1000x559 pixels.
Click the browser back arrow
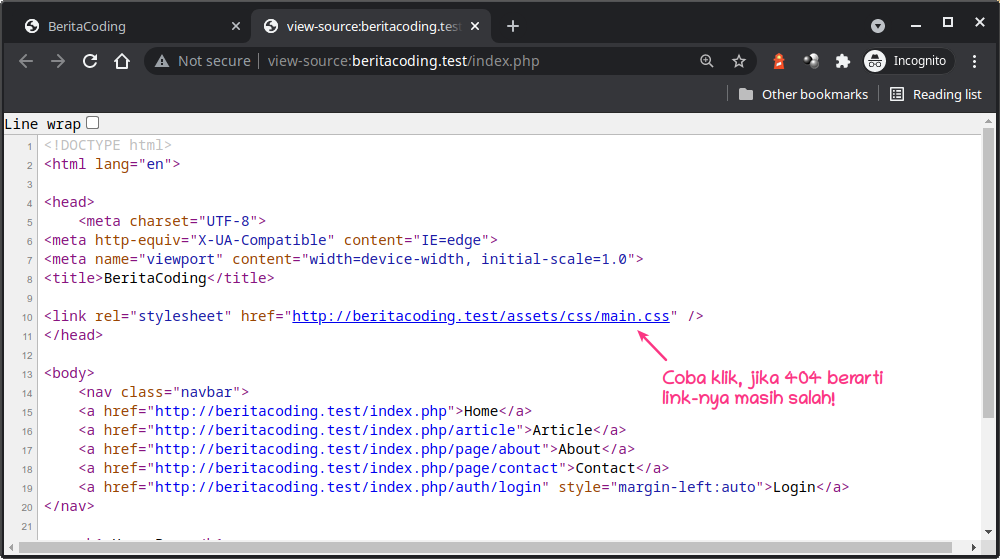(26, 61)
